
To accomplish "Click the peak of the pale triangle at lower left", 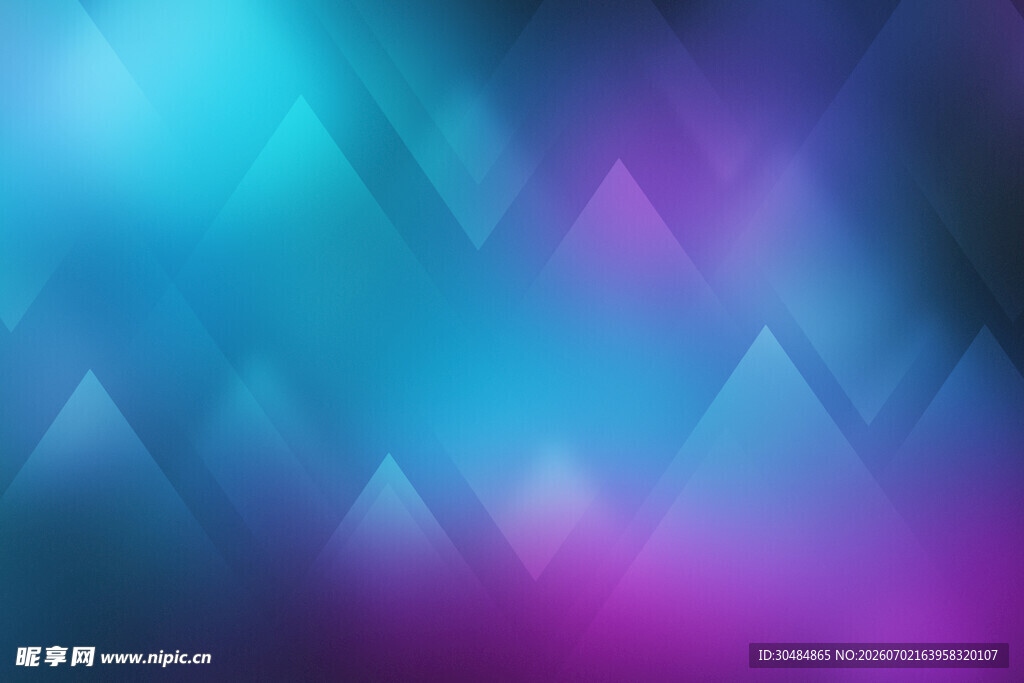I will point(90,370).
